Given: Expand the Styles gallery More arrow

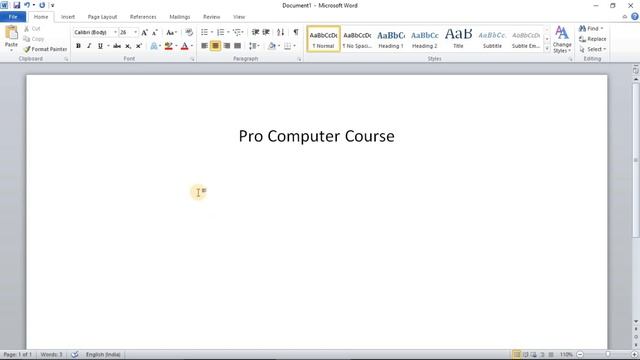Looking at the screenshot, I should pos(547,49).
